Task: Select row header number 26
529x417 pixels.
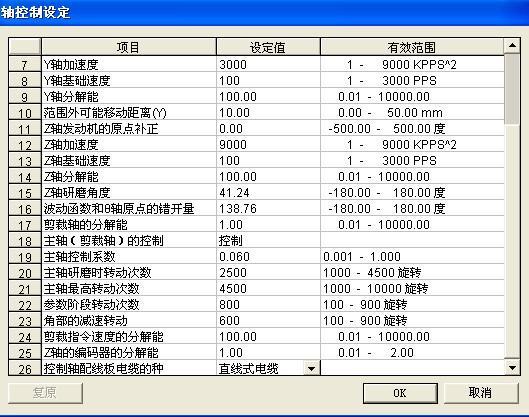Action: (x=25, y=368)
